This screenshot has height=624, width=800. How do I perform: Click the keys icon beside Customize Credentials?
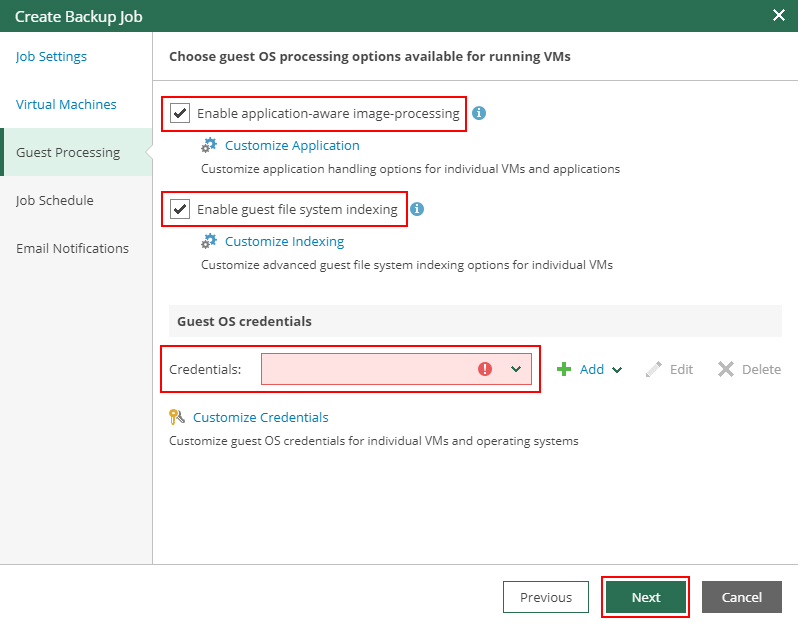(x=177, y=418)
